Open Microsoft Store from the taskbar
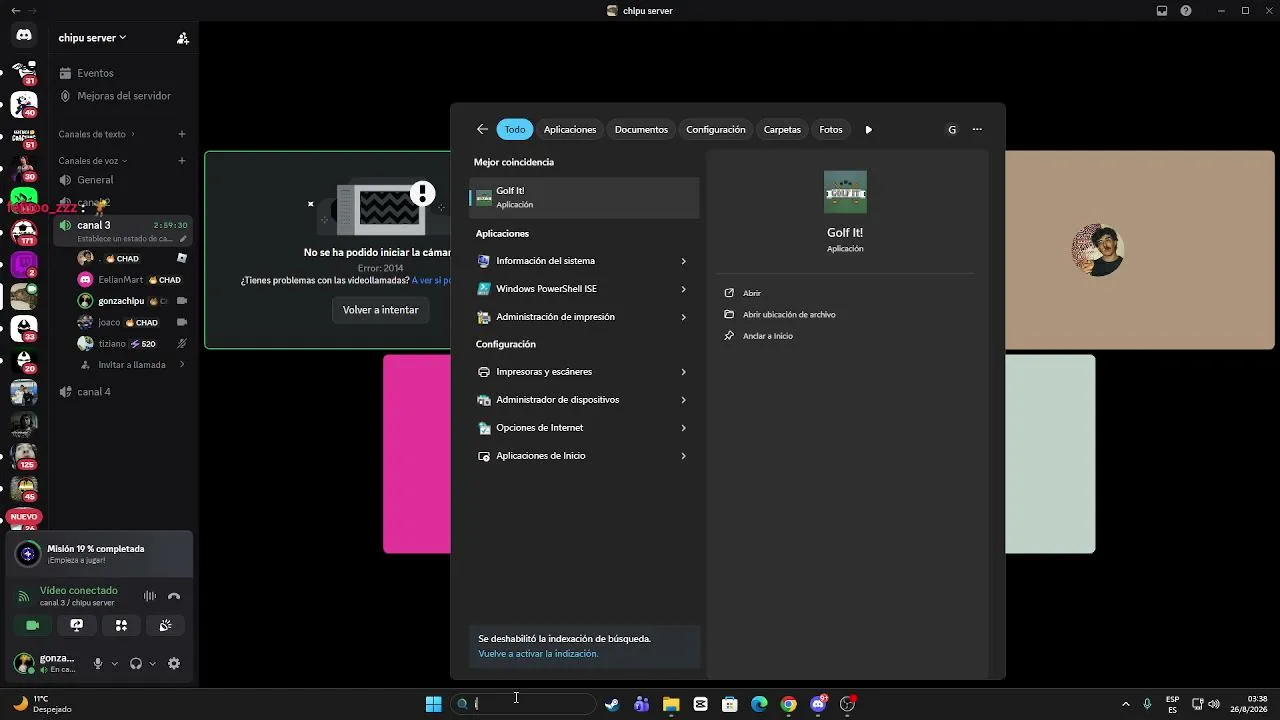Image resolution: width=1280 pixels, height=720 pixels. click(x=730, y=704)
